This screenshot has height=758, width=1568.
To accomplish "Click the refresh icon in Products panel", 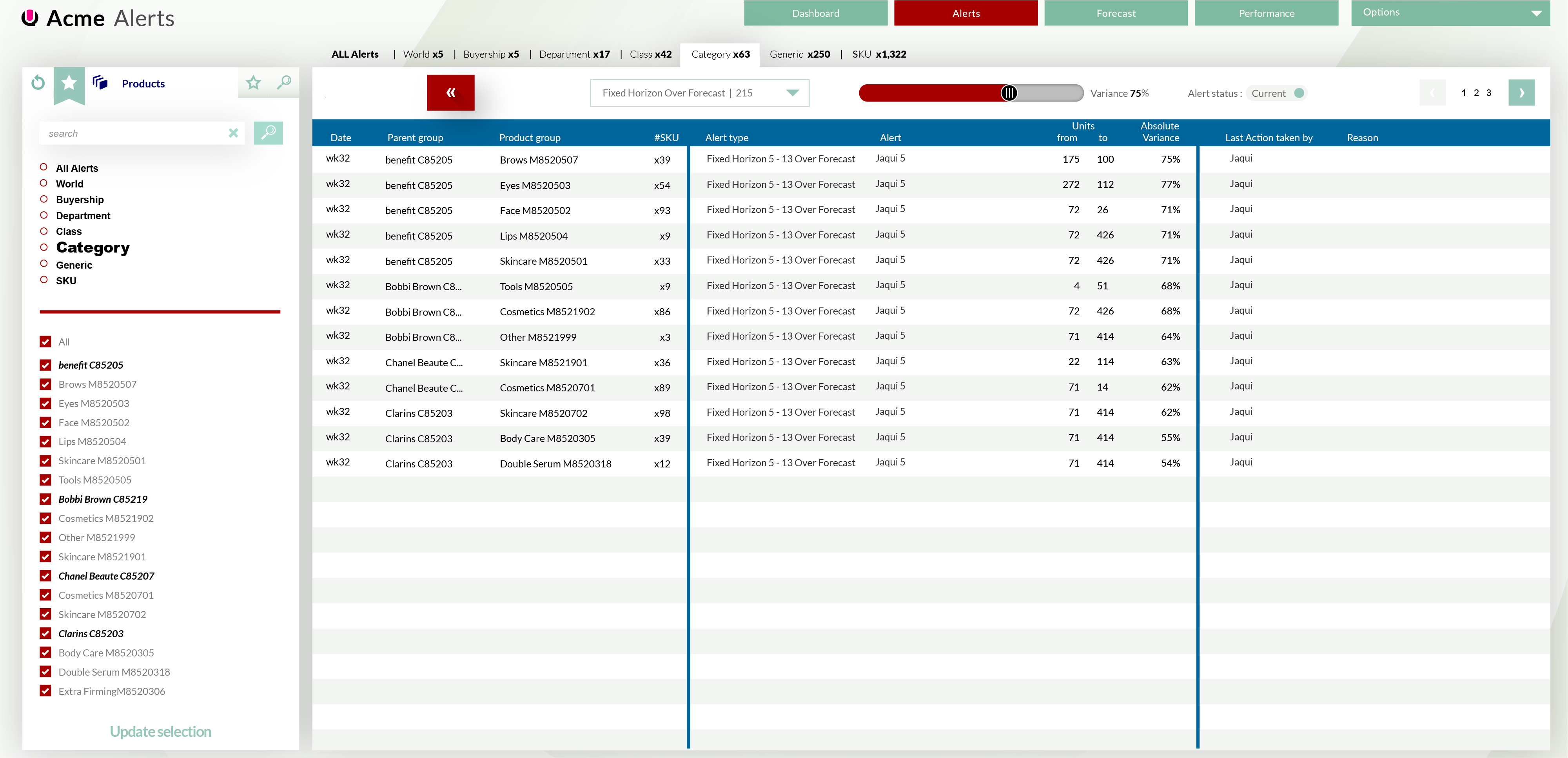I will (x=38, y=83).
